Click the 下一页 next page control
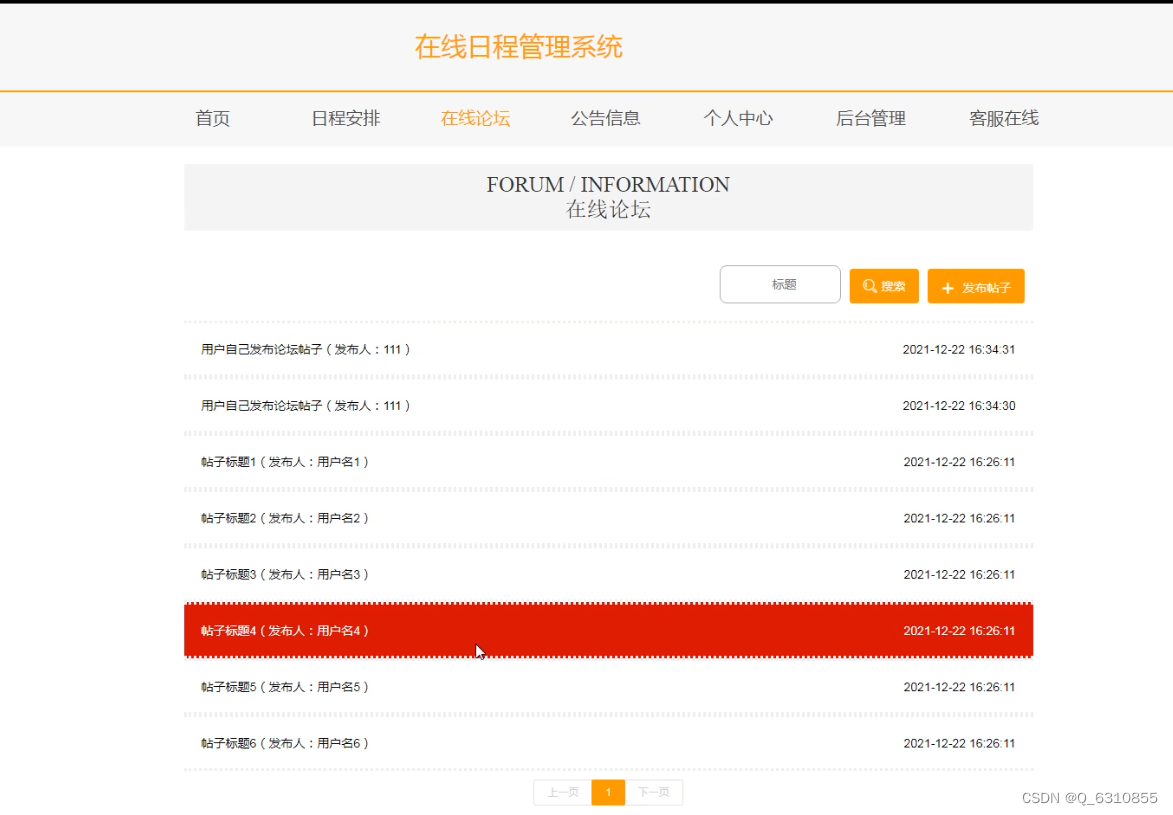This screenshot has height=815, width=1173. click(655, 791)
